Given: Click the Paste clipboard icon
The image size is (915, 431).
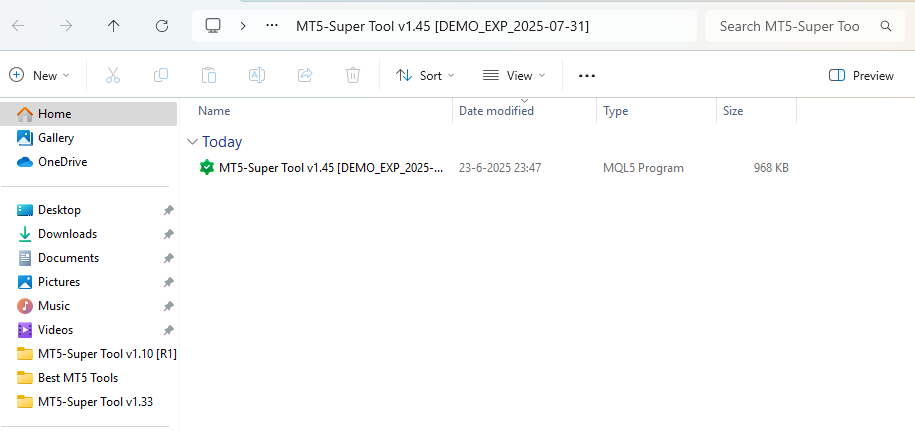Looking at the screenshot, I should coord(209,75).
